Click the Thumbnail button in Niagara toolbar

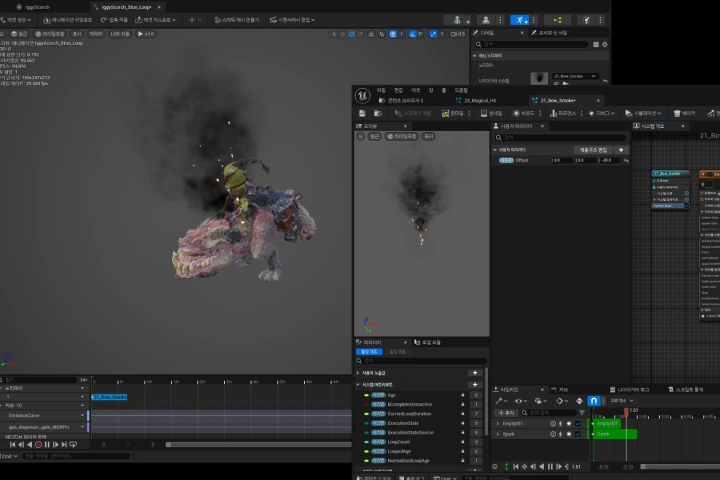tap(491, 113)
